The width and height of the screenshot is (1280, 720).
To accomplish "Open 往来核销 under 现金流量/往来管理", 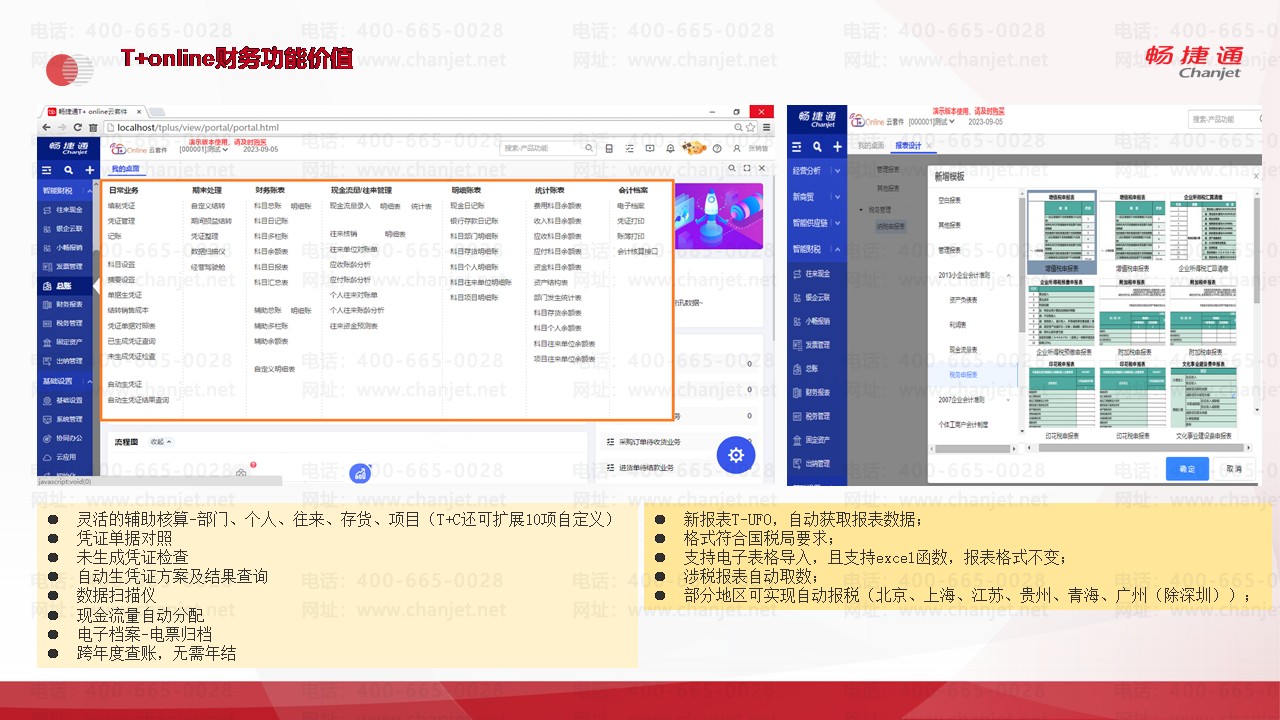I will 344,234.
